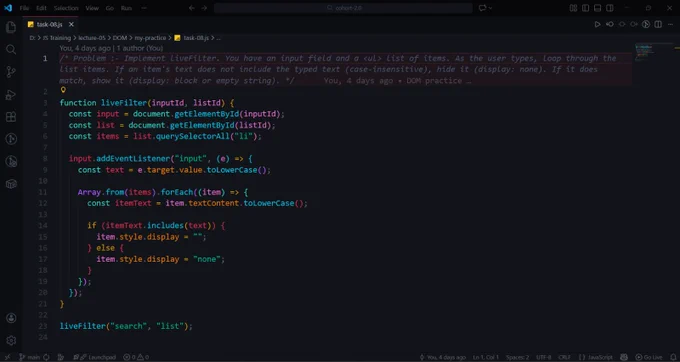Screen dimensions: 680x362
Task: Open the chat dropdown arrow
Action: coord(490,8)
